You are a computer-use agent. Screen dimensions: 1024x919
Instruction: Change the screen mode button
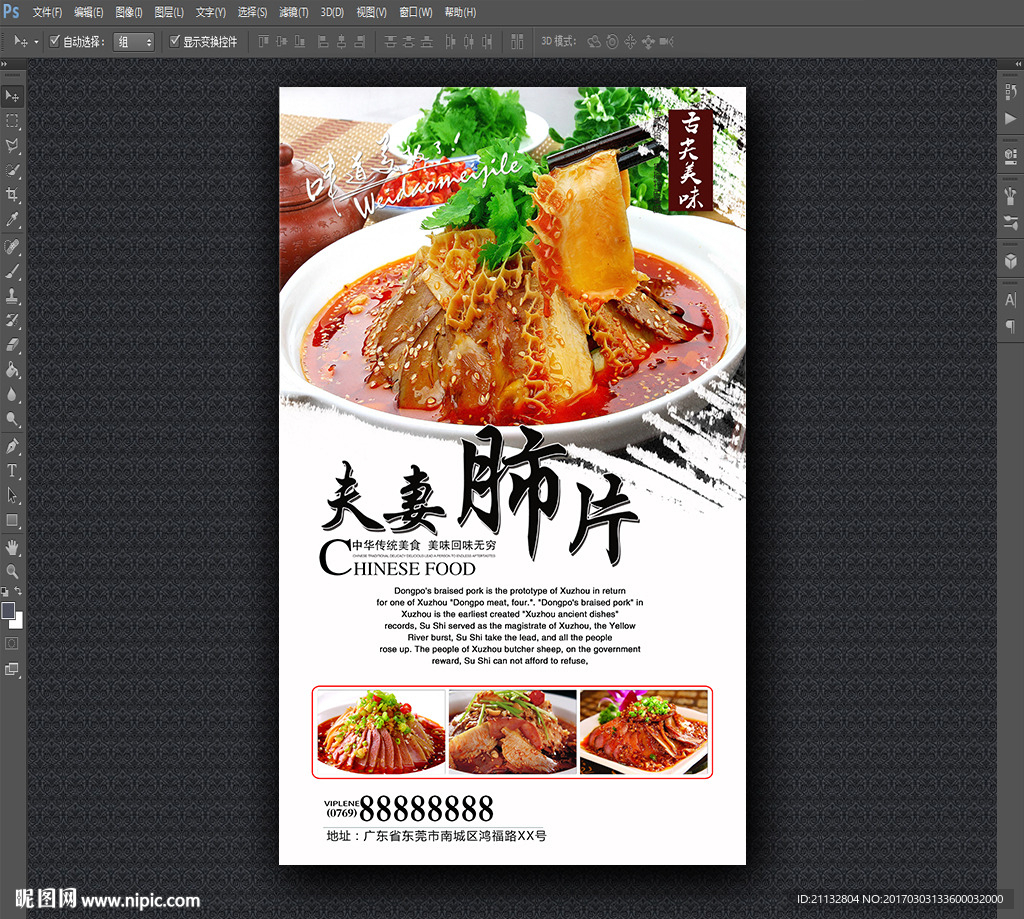point(11,669)
